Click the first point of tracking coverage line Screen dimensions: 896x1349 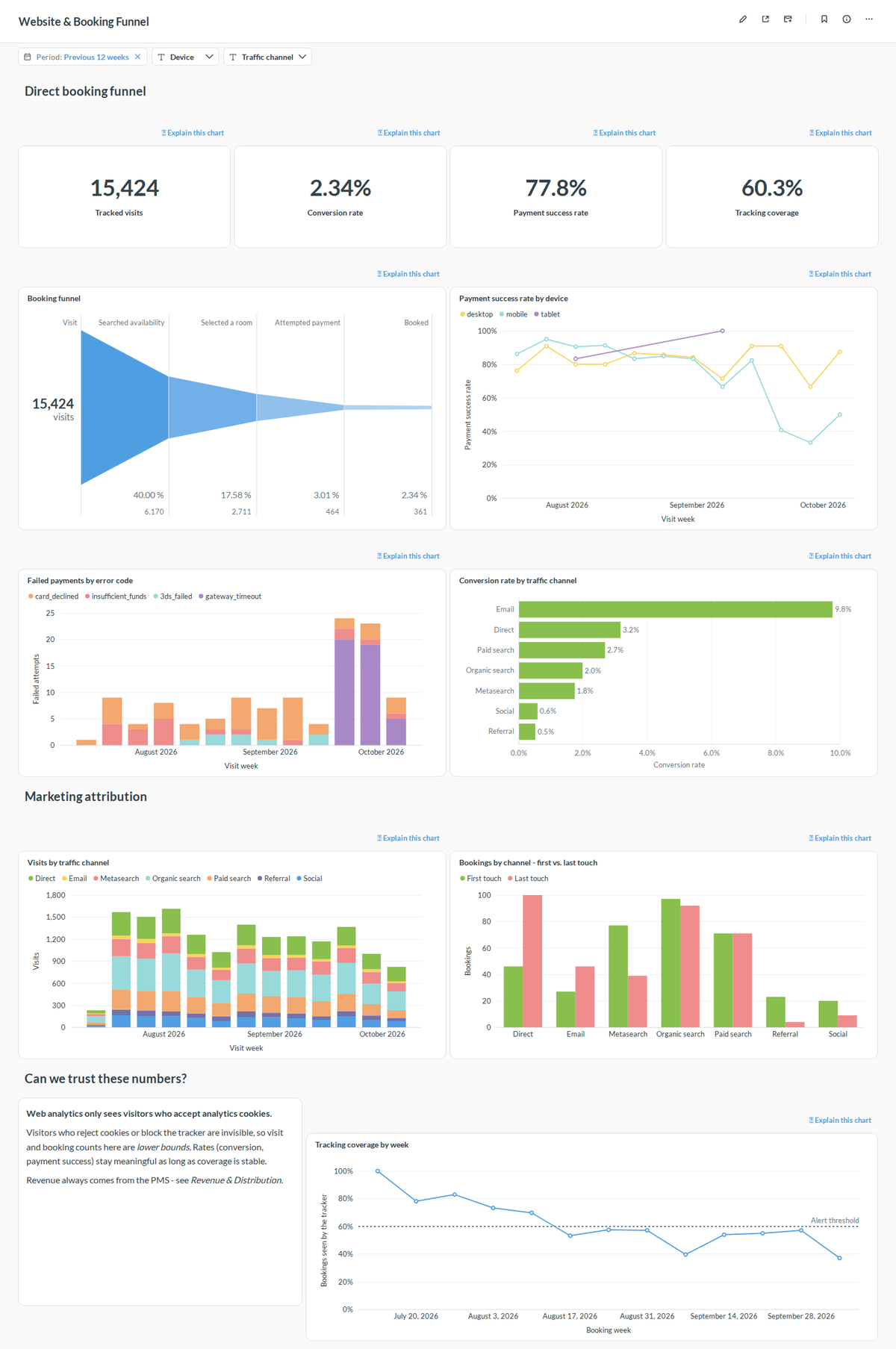click(378, 1171)
